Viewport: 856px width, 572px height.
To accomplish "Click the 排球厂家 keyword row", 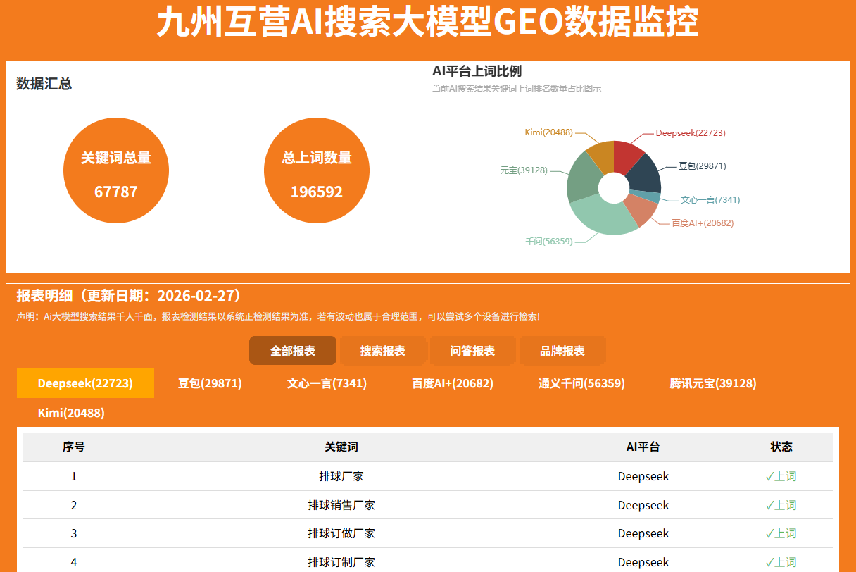I will pyautogui.click(x=427, y=476).
